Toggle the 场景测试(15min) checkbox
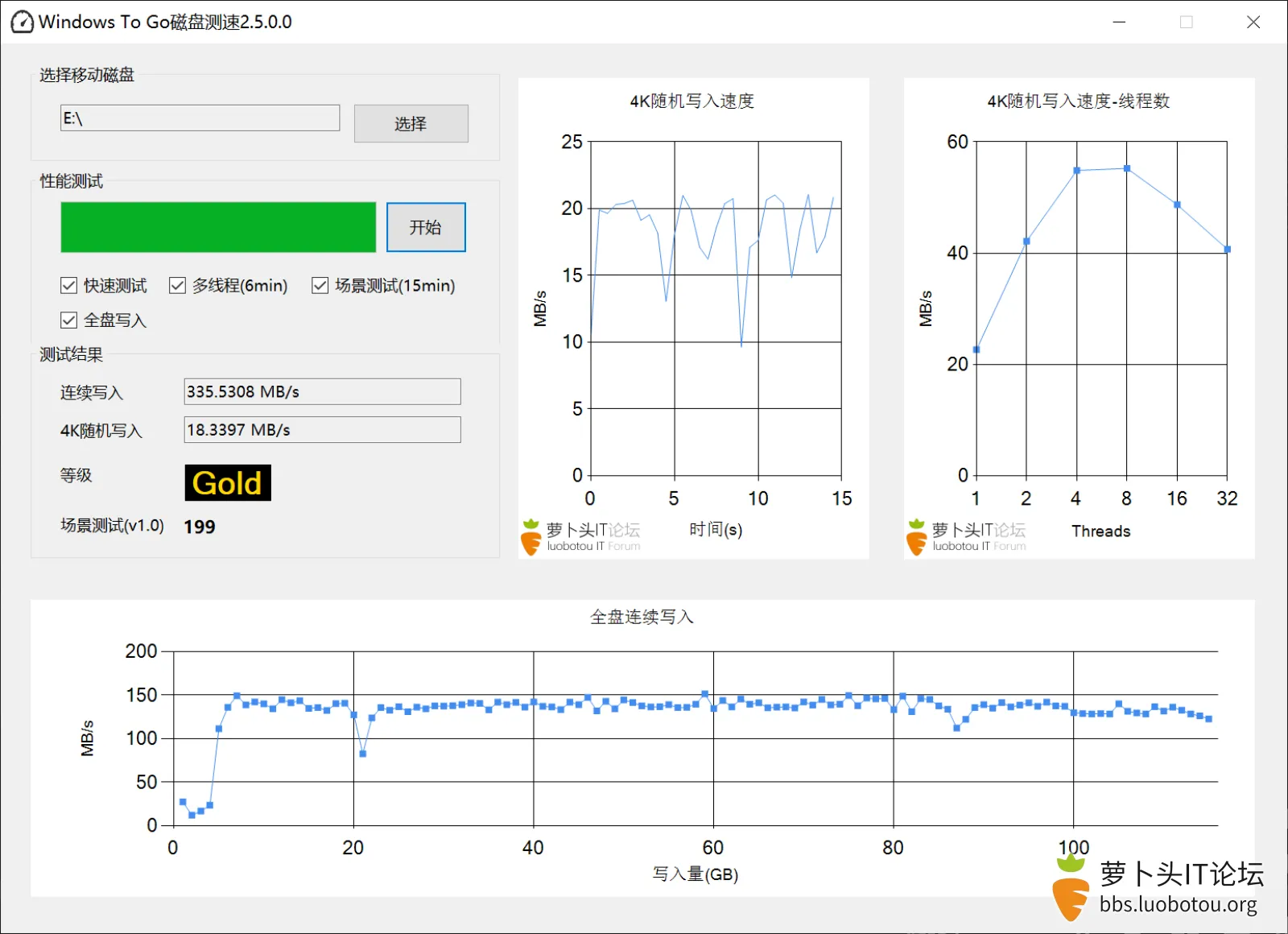 pyautogui.click(x=320, y=286)
